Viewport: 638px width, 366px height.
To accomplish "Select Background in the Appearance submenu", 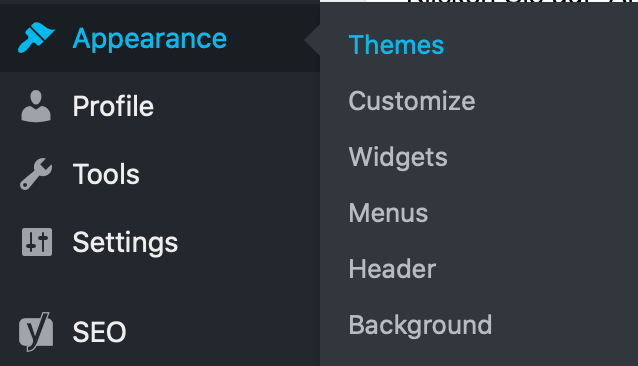I will [x=420, y=325].
